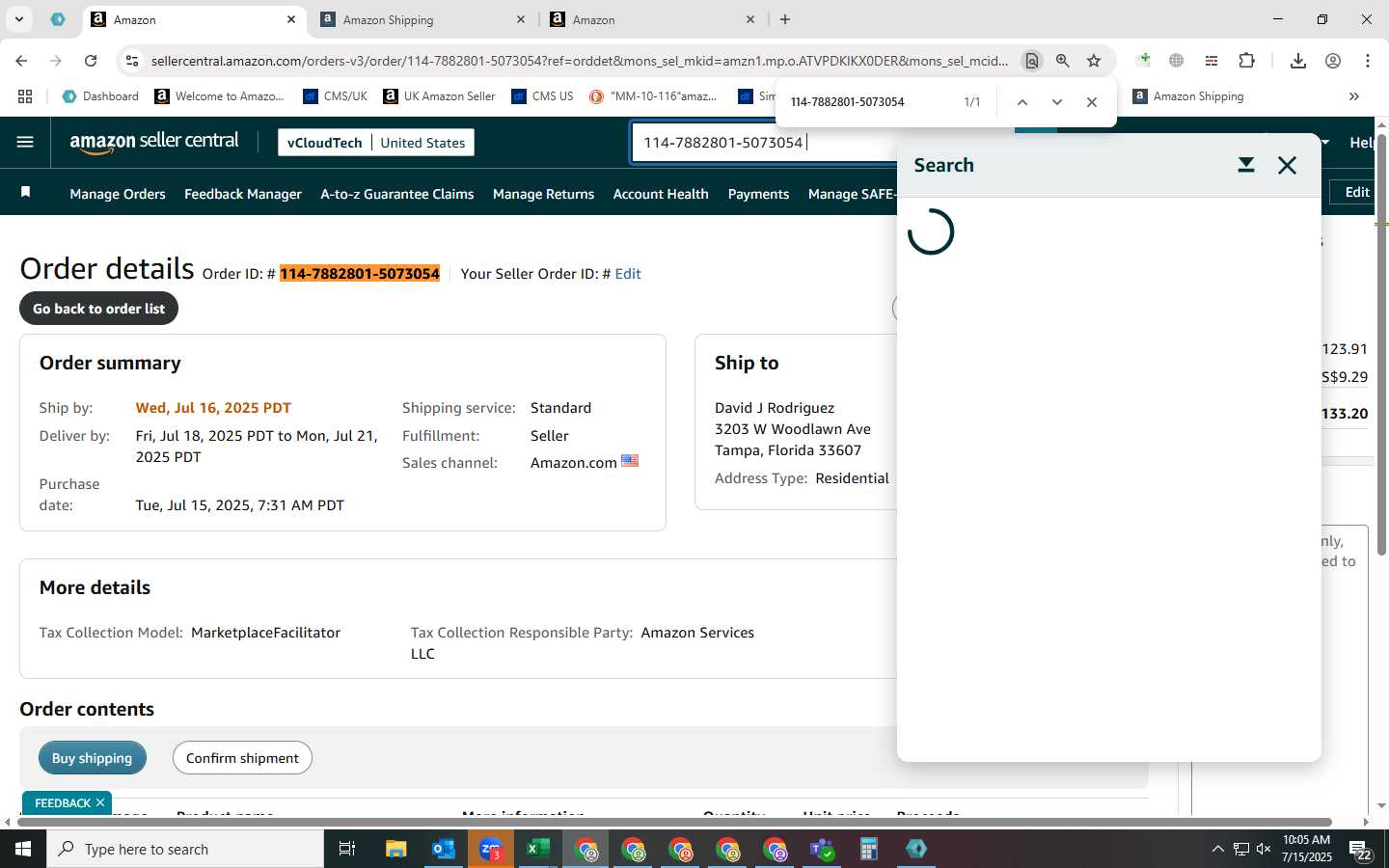
Task: Close the Search panel
Action: 1287,165
